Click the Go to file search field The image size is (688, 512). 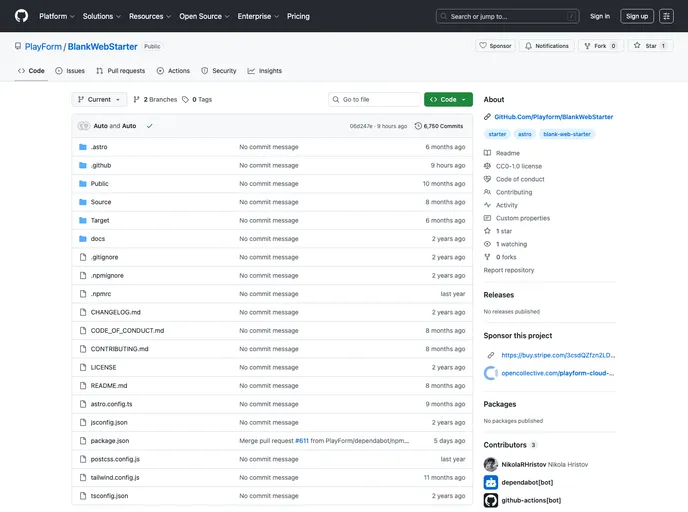point(375,100)
